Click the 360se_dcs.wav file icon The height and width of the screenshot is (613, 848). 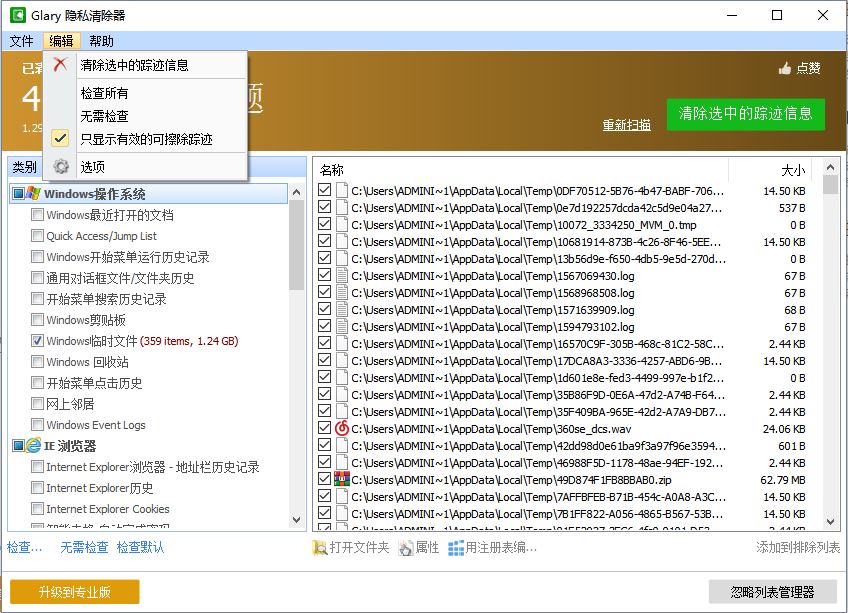342,429
